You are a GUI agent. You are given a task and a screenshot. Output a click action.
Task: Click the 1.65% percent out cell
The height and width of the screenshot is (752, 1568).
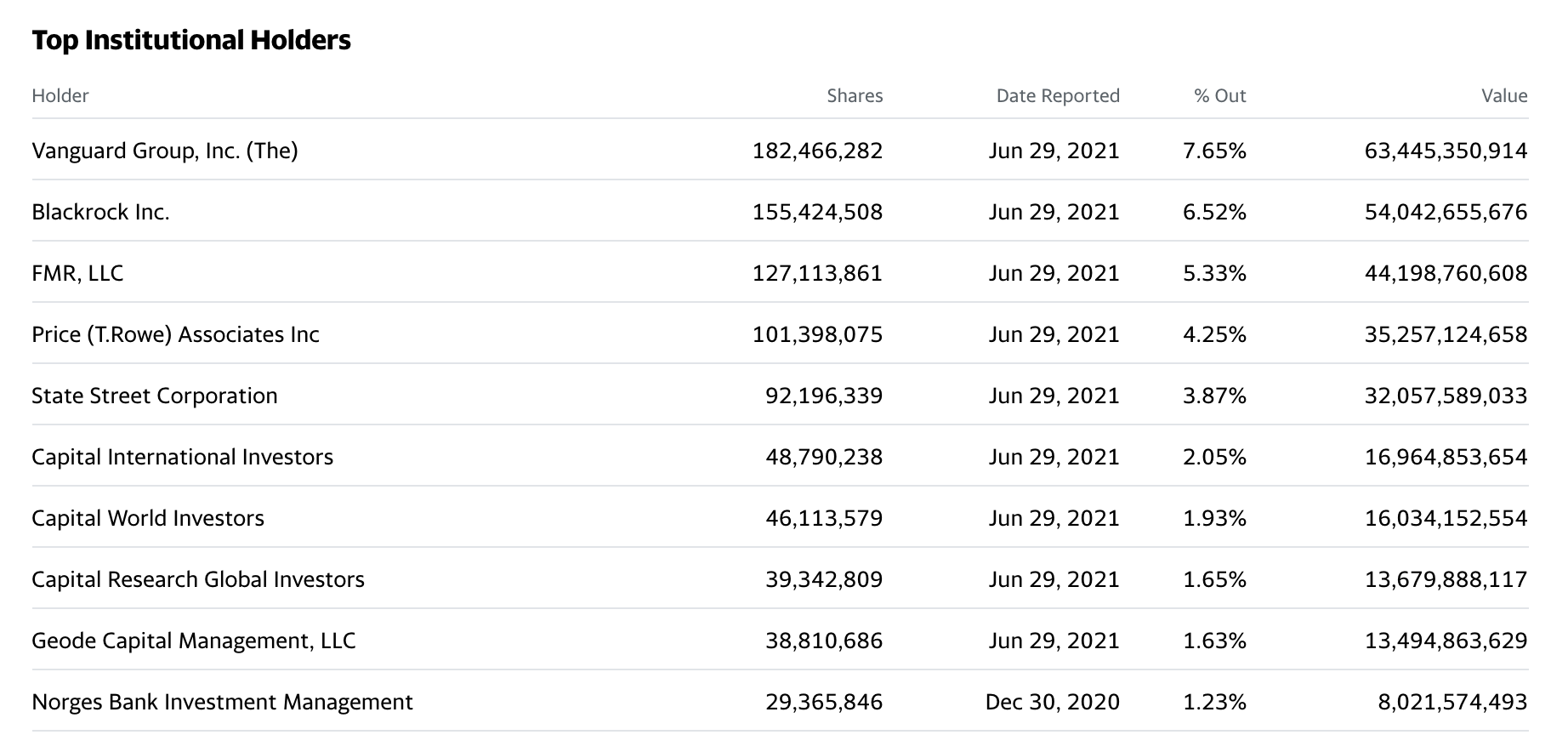(1214, 579)
